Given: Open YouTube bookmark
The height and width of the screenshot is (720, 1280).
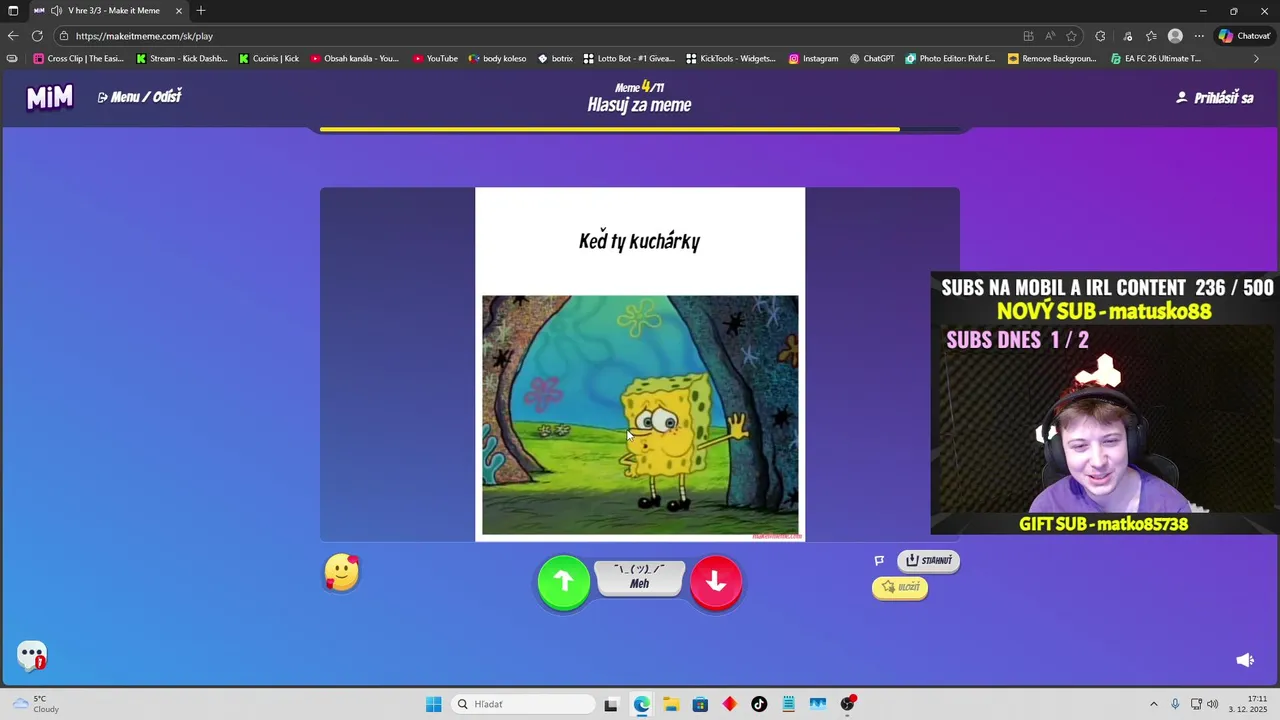Looking at the screenshot, I should click(x=435, y=59).
